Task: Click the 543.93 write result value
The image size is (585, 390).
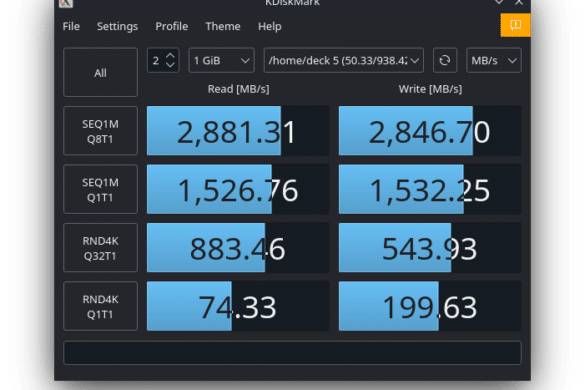Action: [430, 248]
